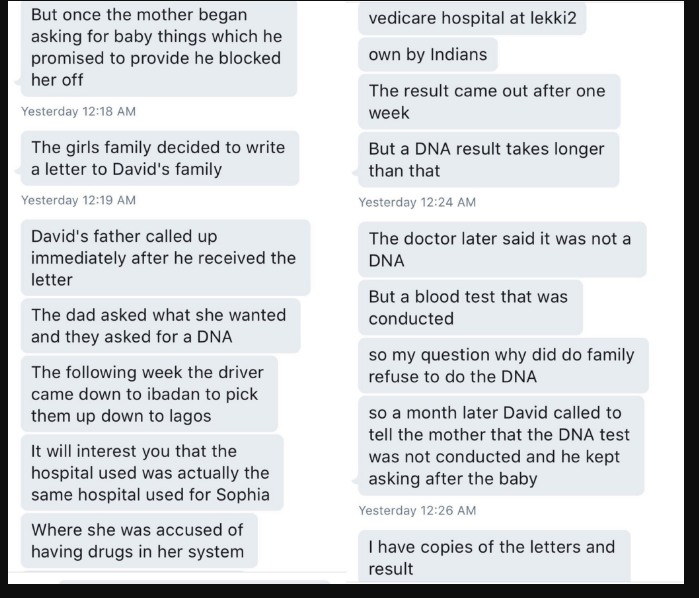Click message about driver coming to ibadan
Screen dimensions: 699x598
pyautogui.click(x=149, y=394)
